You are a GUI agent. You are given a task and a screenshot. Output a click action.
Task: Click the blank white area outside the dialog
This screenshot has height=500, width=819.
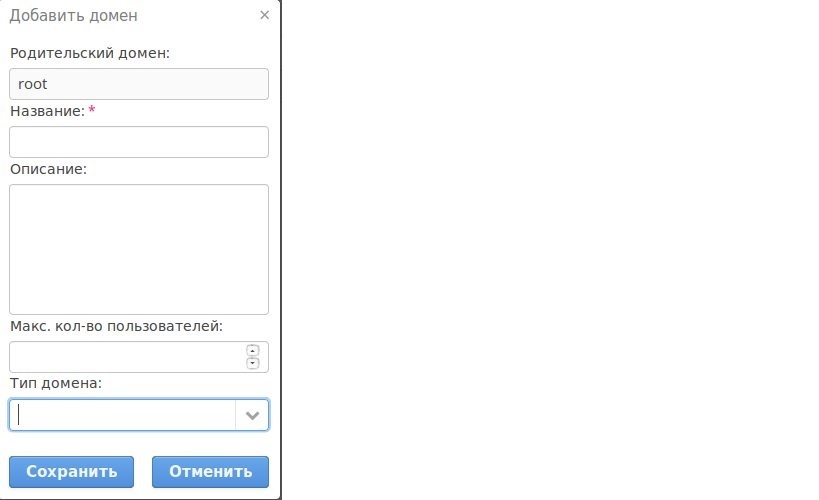coord(548,251)
